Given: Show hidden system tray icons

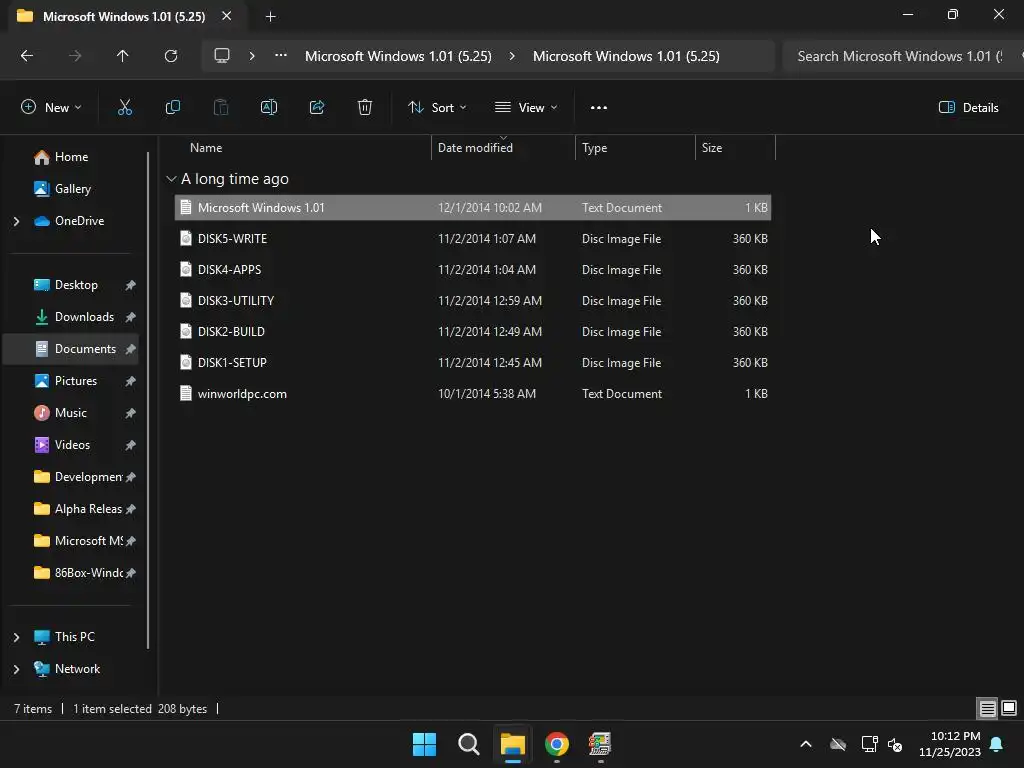Looking at the screenshot, I should pyautogui.click(x=806, y=744).
